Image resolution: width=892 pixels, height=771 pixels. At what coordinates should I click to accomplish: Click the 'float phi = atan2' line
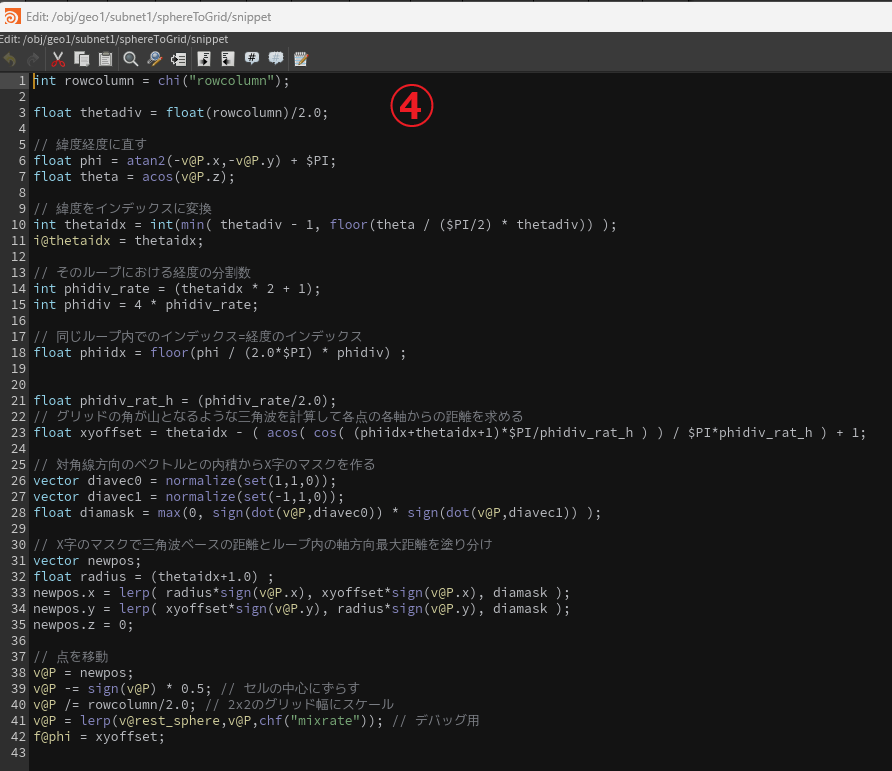click(185, 160)
